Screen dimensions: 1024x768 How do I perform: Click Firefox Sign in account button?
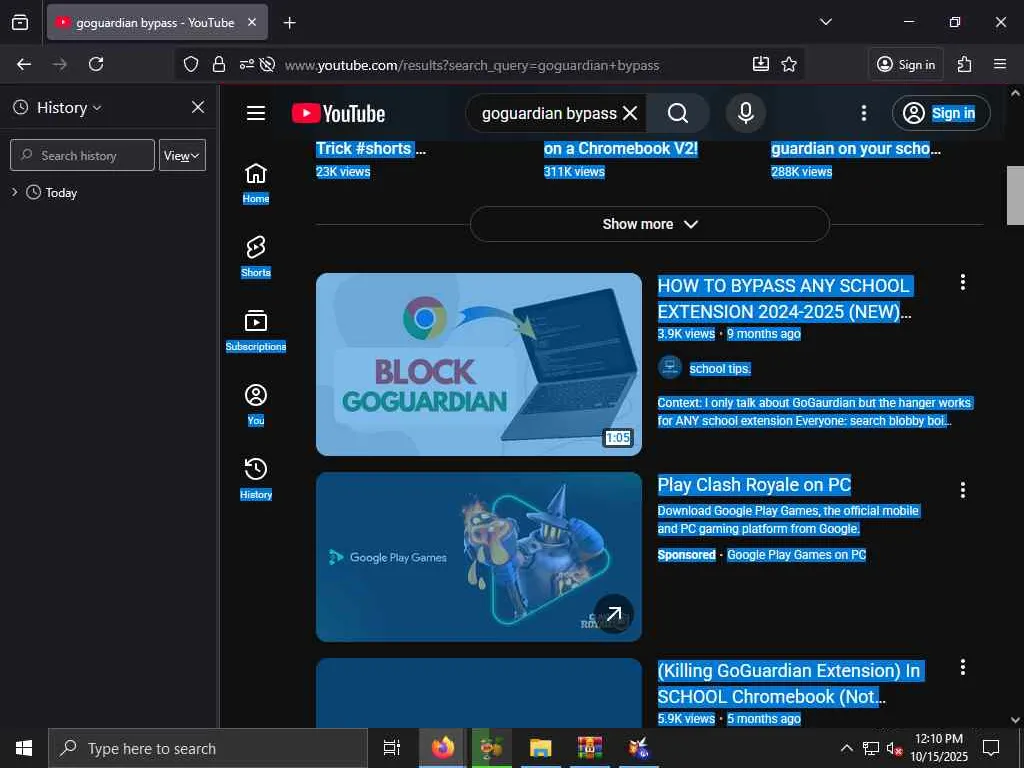[x=906, y=64]
